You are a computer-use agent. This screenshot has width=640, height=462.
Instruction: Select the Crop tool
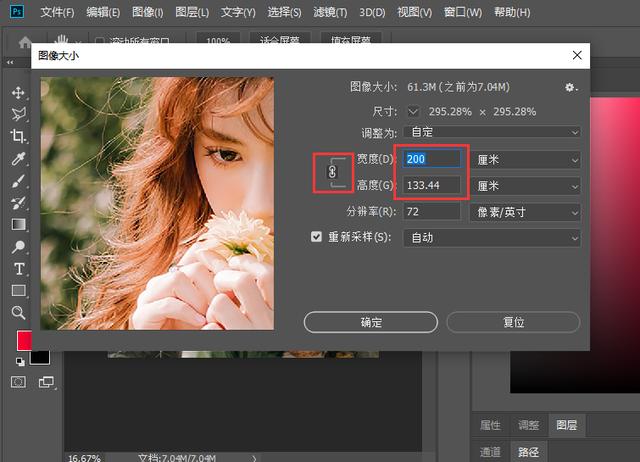(18, 137)
